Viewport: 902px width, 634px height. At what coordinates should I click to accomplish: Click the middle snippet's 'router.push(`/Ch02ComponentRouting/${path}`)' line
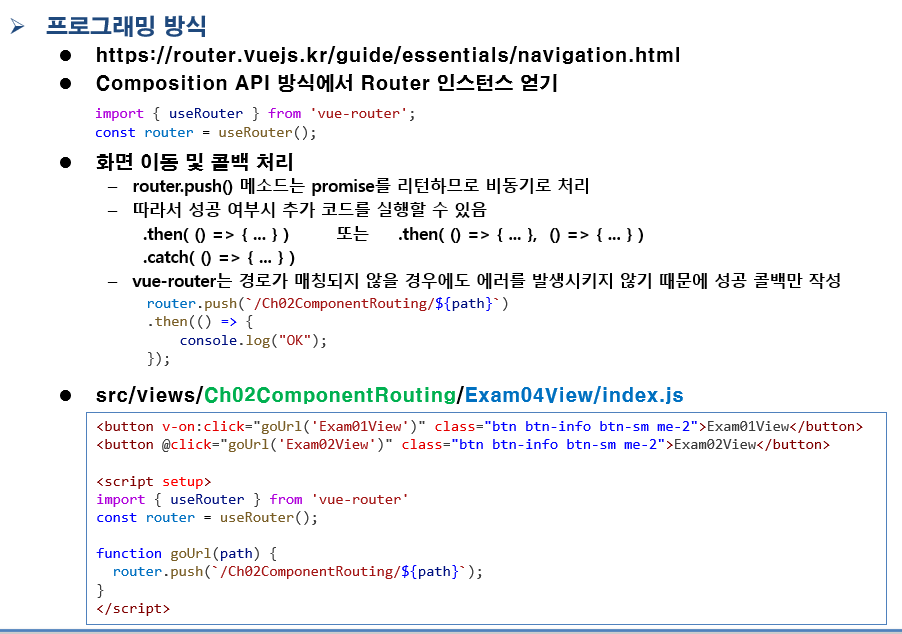pos(327,303)
